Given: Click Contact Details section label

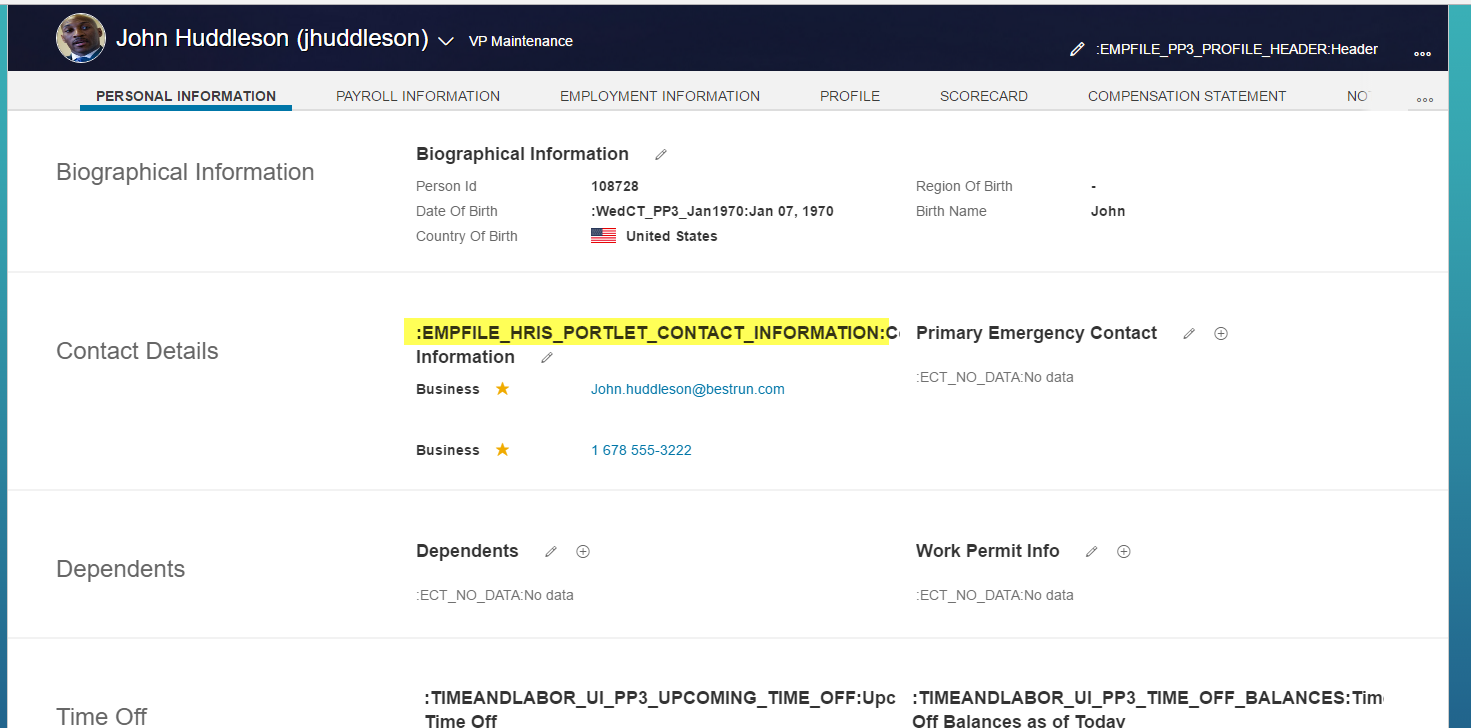Looking at the screenshot, I should tap(137, 351).
